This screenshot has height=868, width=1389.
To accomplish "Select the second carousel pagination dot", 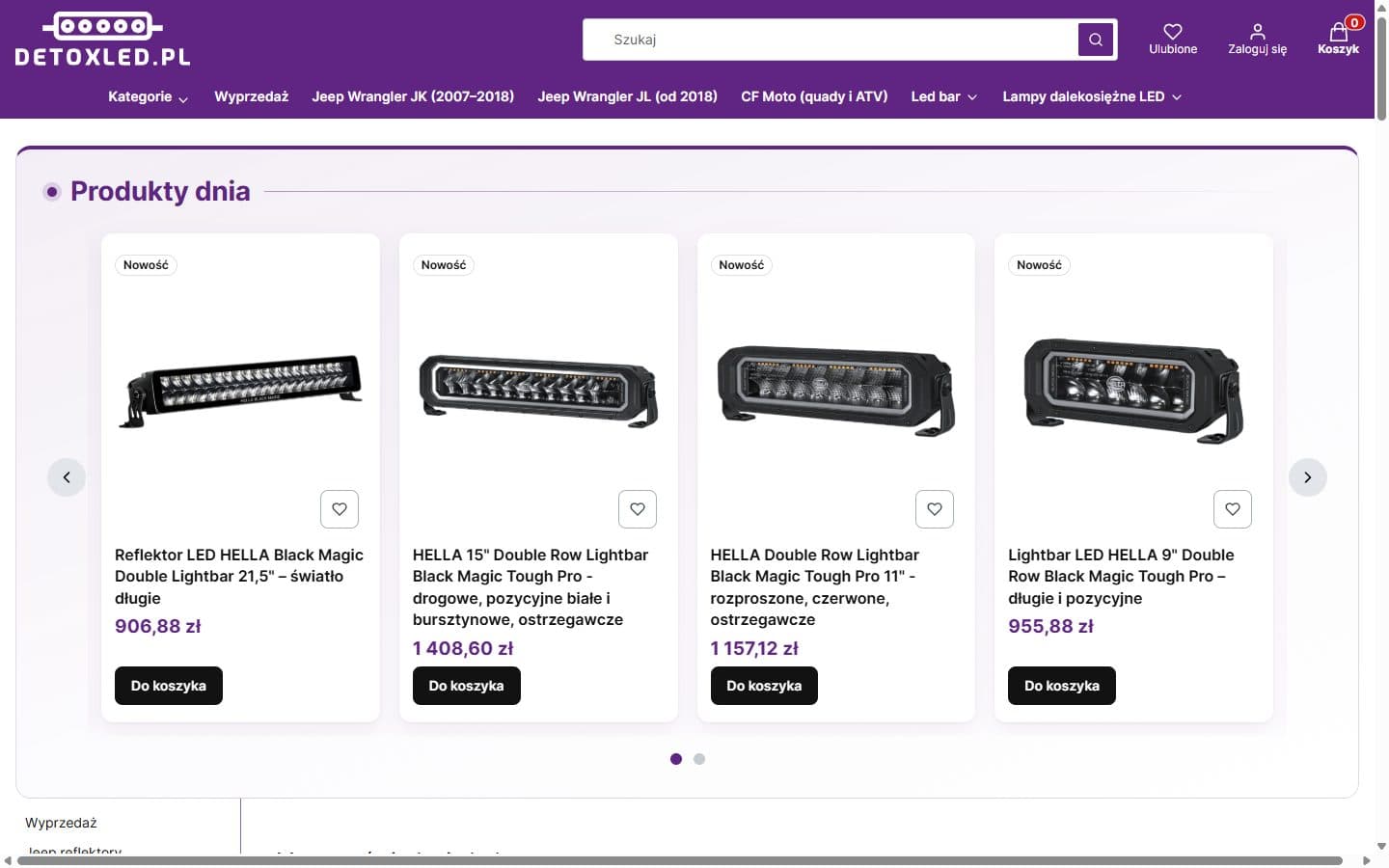I will point(699,759).
